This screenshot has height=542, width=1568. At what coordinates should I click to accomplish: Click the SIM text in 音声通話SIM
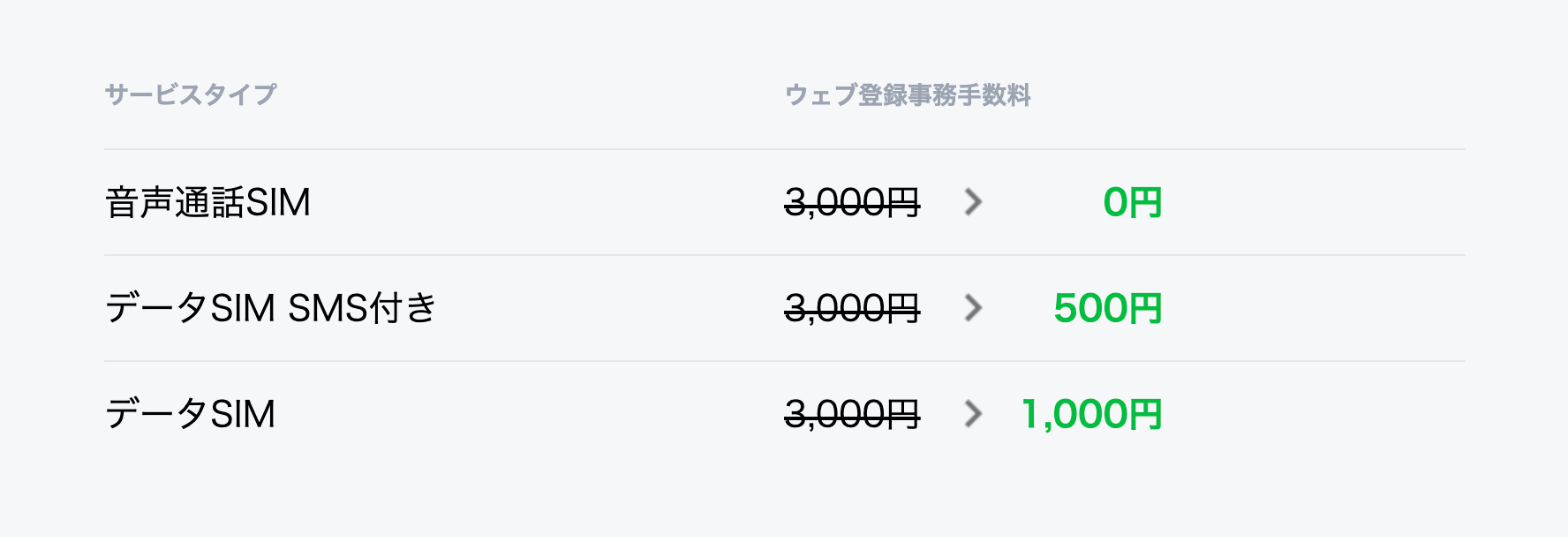tap(278, 202)
